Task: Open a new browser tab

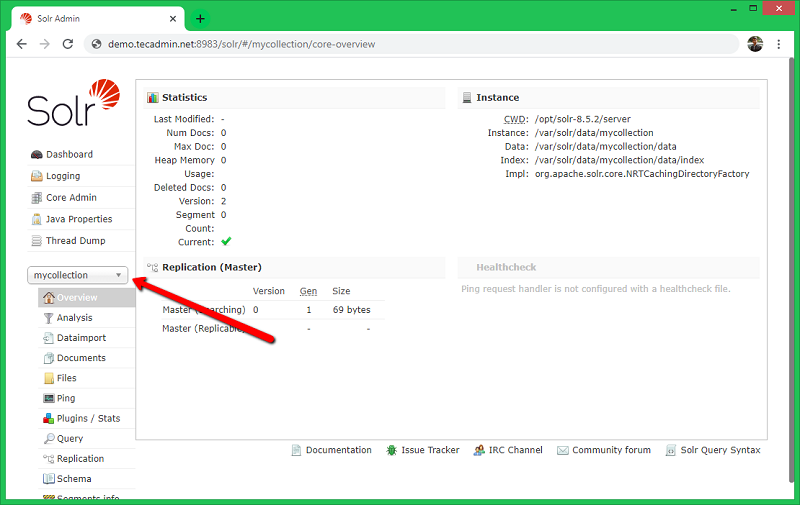Action: [200, 19]
